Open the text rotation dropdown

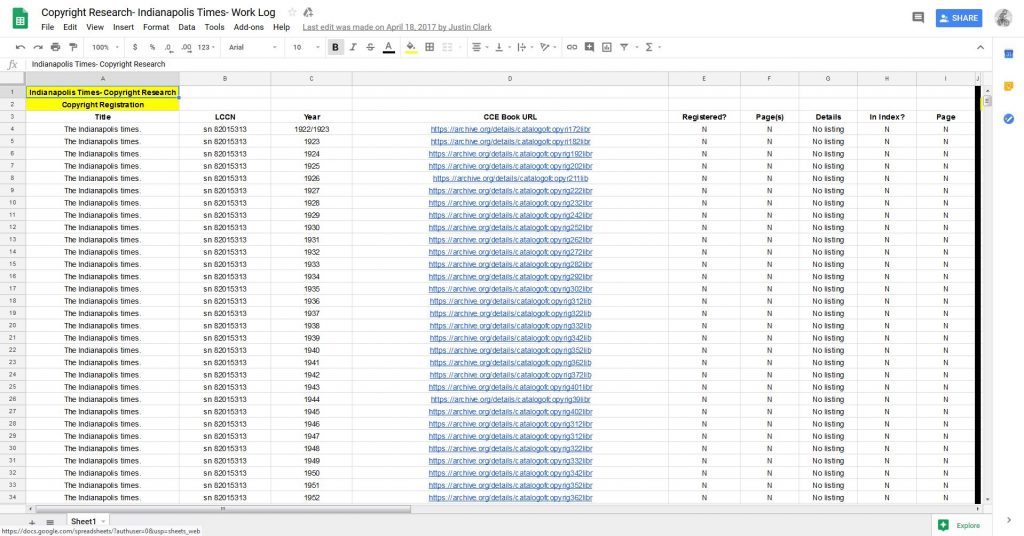pos(547,47)
